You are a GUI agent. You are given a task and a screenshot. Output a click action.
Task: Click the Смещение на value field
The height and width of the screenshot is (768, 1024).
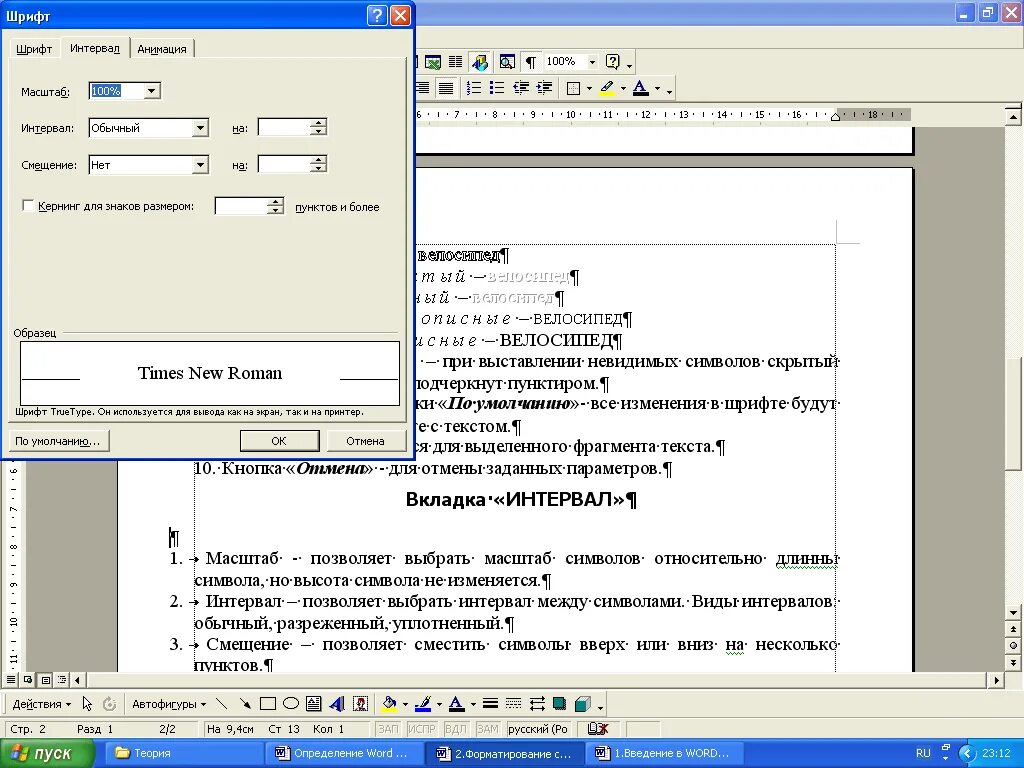pyautogui.click(x=284, y=165)
